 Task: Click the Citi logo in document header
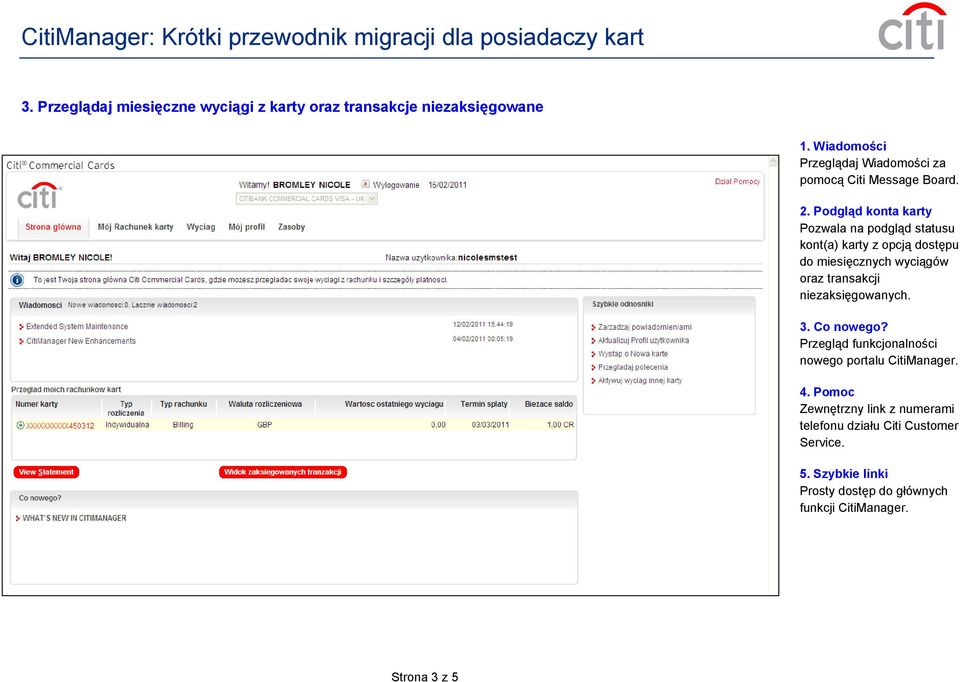coord(912,26)
